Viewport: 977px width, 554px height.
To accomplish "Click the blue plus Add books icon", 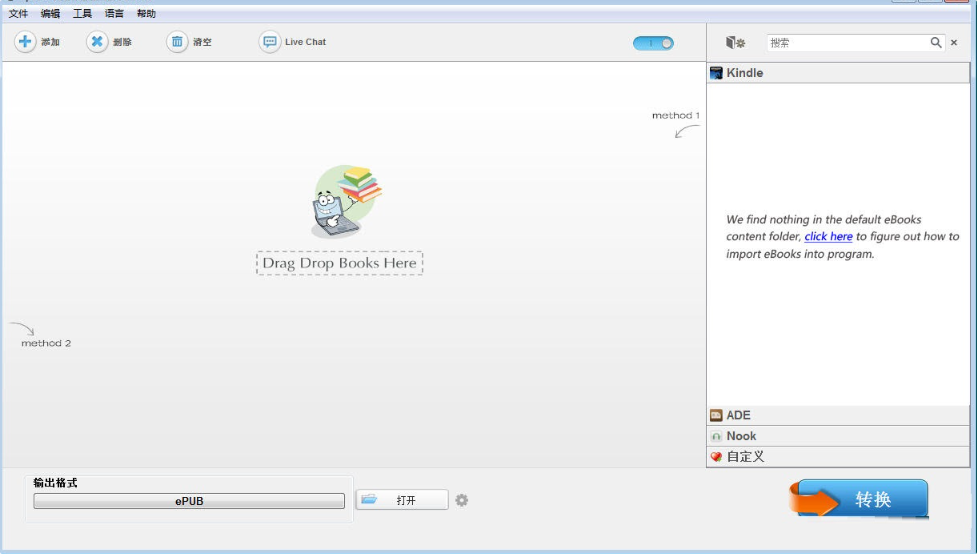I will [25, 42].
